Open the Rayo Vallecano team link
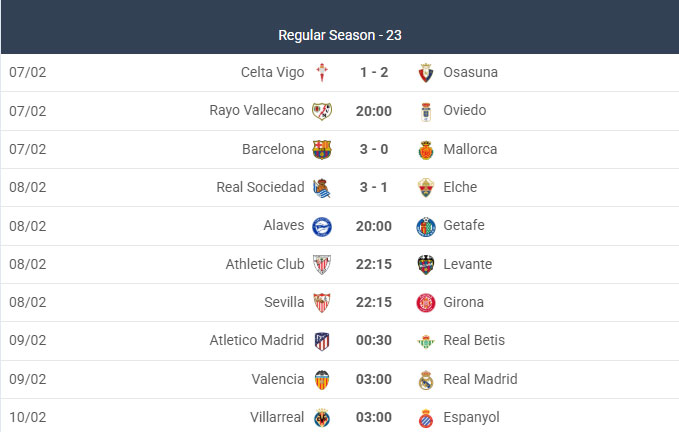Screen dimensions: 679x432 pyautogui.click(x=256, y=110)
